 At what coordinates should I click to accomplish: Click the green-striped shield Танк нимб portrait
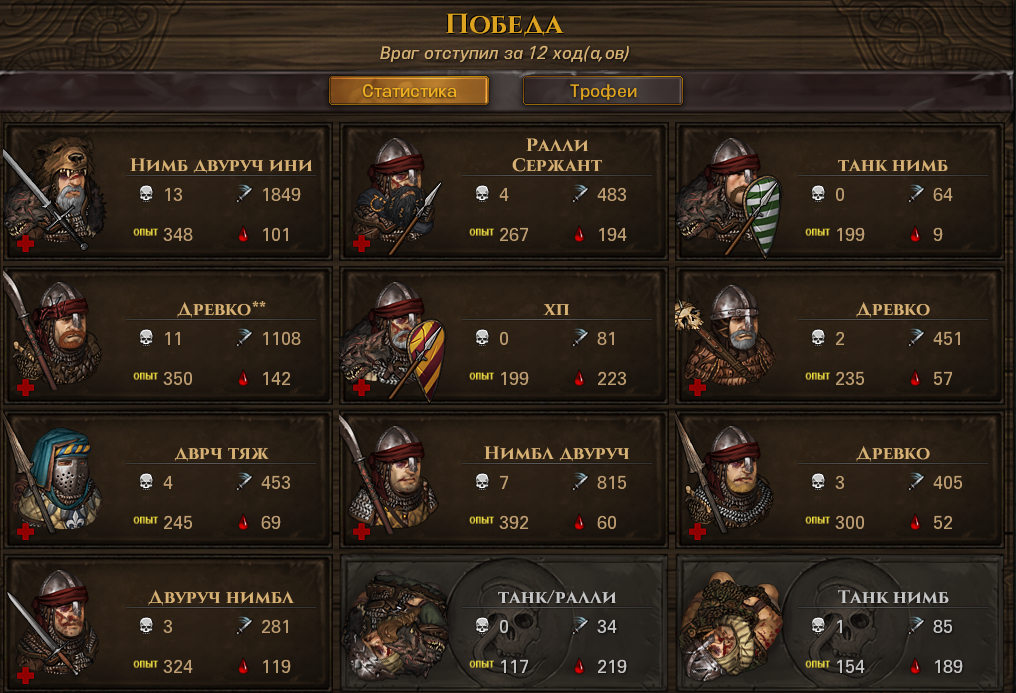729,196
